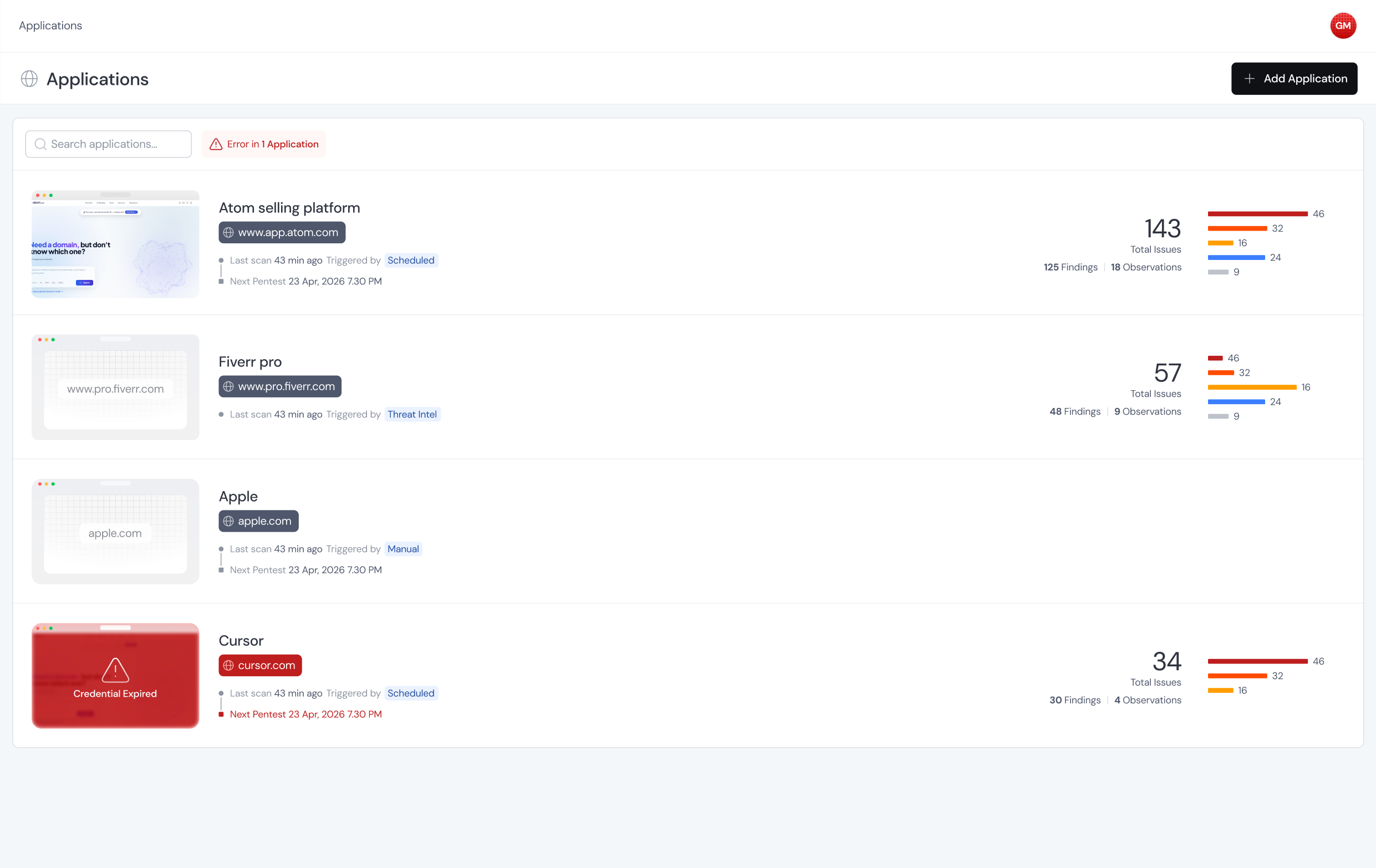Click globe icon in cursor.com chip
The image size is (1376, 868).
(228, 666)
